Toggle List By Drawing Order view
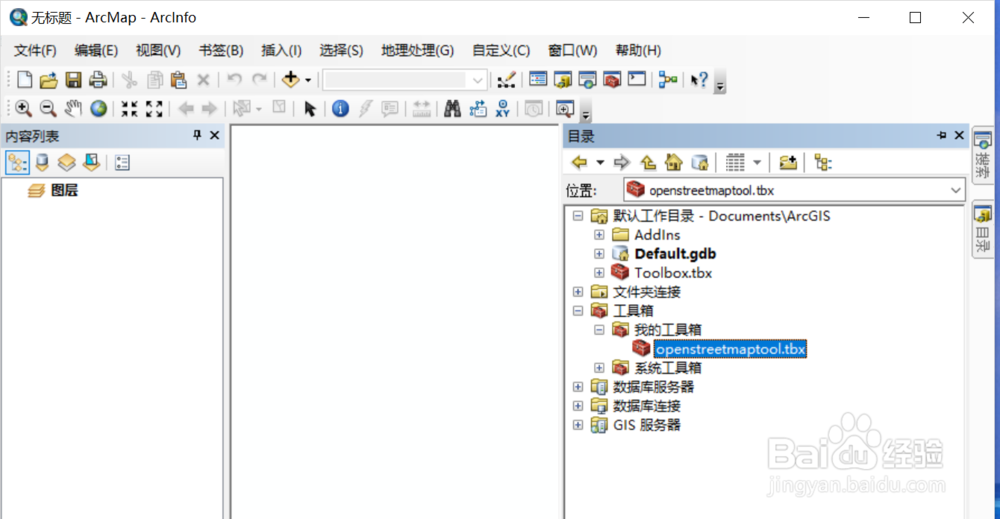 tap(17, 163)
